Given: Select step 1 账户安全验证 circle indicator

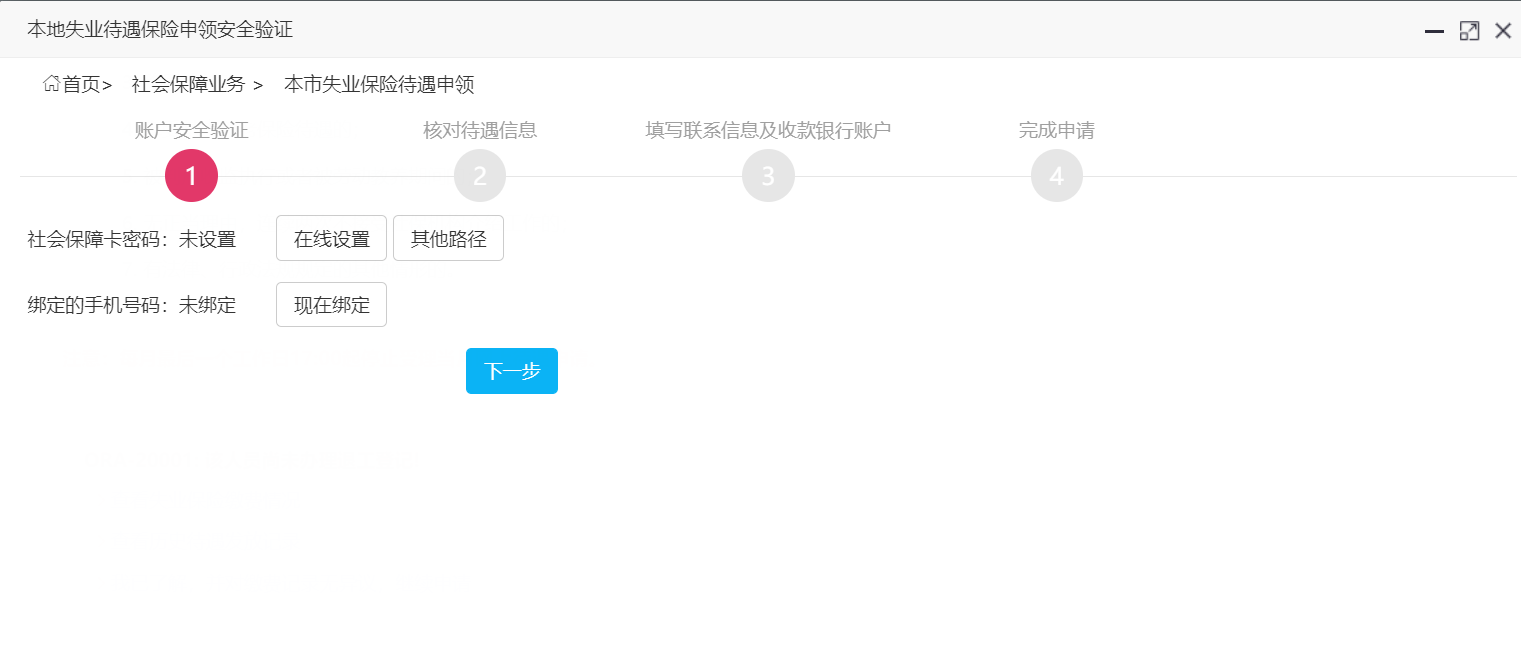Looking at the screenshot, I should click(x=191, y=175).
